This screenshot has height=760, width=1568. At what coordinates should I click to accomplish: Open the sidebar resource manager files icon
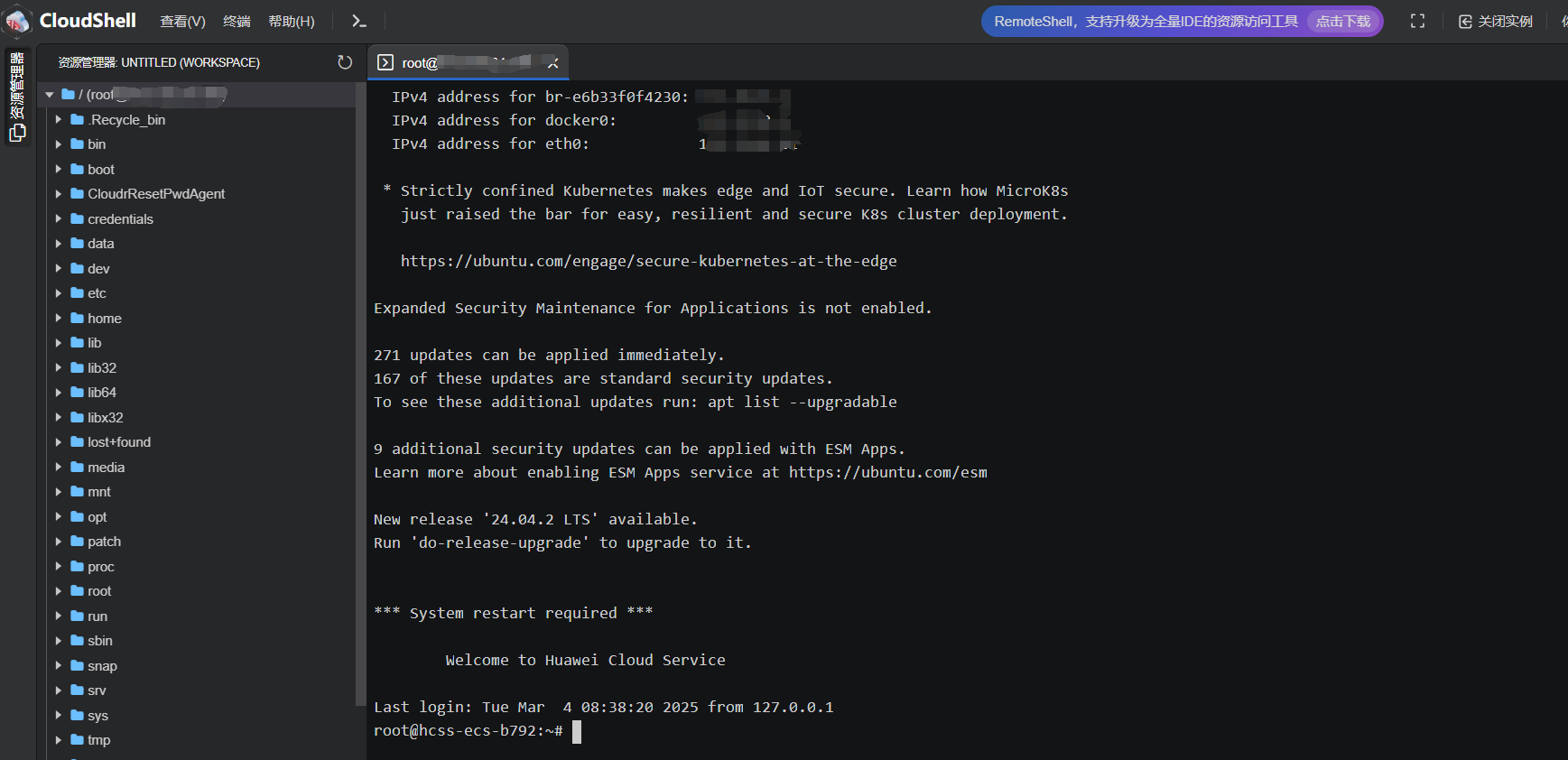(17, 133)
